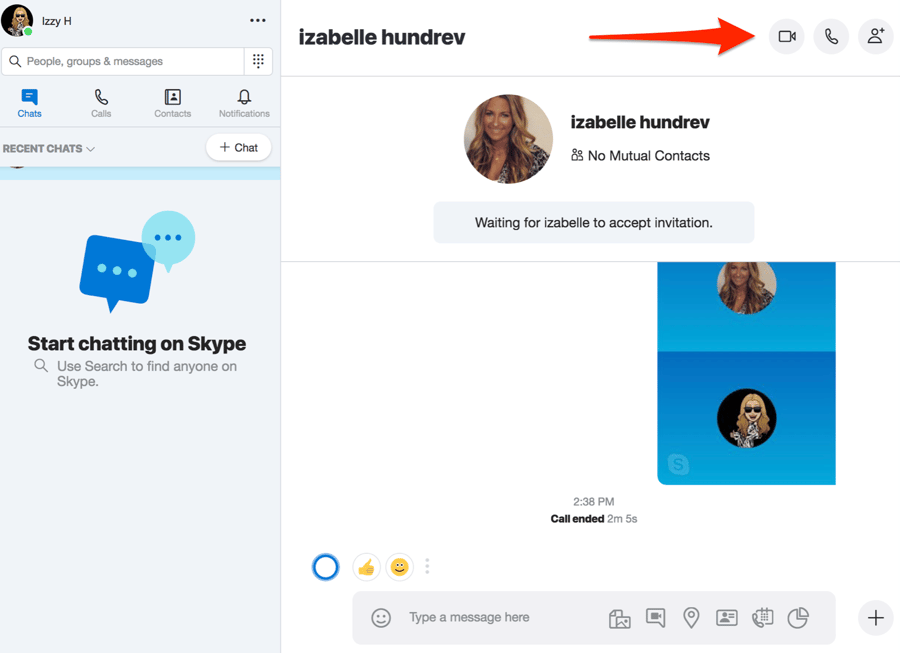Image resolution: width=900 pixels, height=653 pixels.
Task: Focus the People, groups & messages search field
Action: [123, 61]
